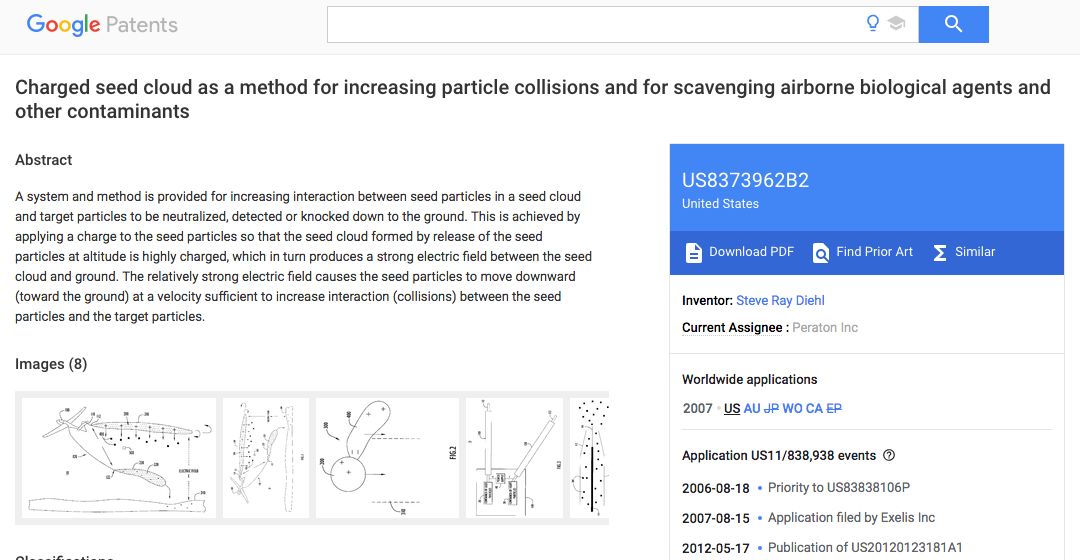Download PDF of the patent
This screenshot has height=560, width=1080.
click(x=740, y=252)
